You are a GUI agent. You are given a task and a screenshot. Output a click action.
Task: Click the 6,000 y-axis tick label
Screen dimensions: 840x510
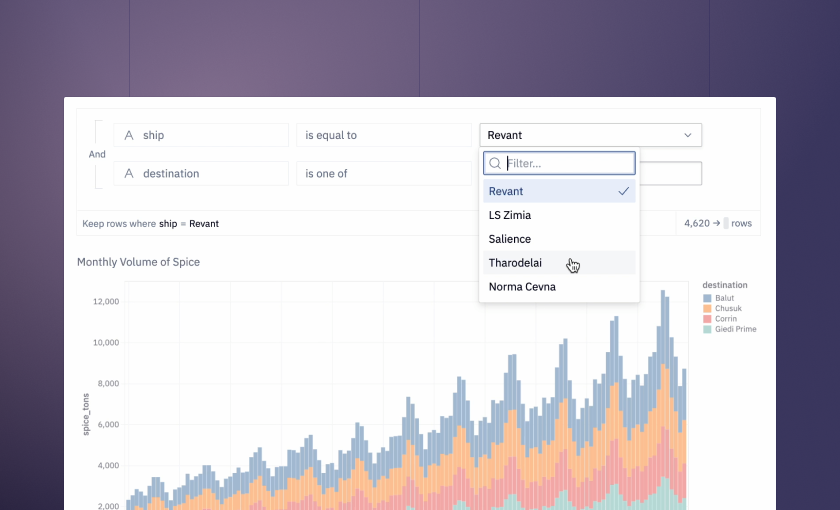point(108,424)
